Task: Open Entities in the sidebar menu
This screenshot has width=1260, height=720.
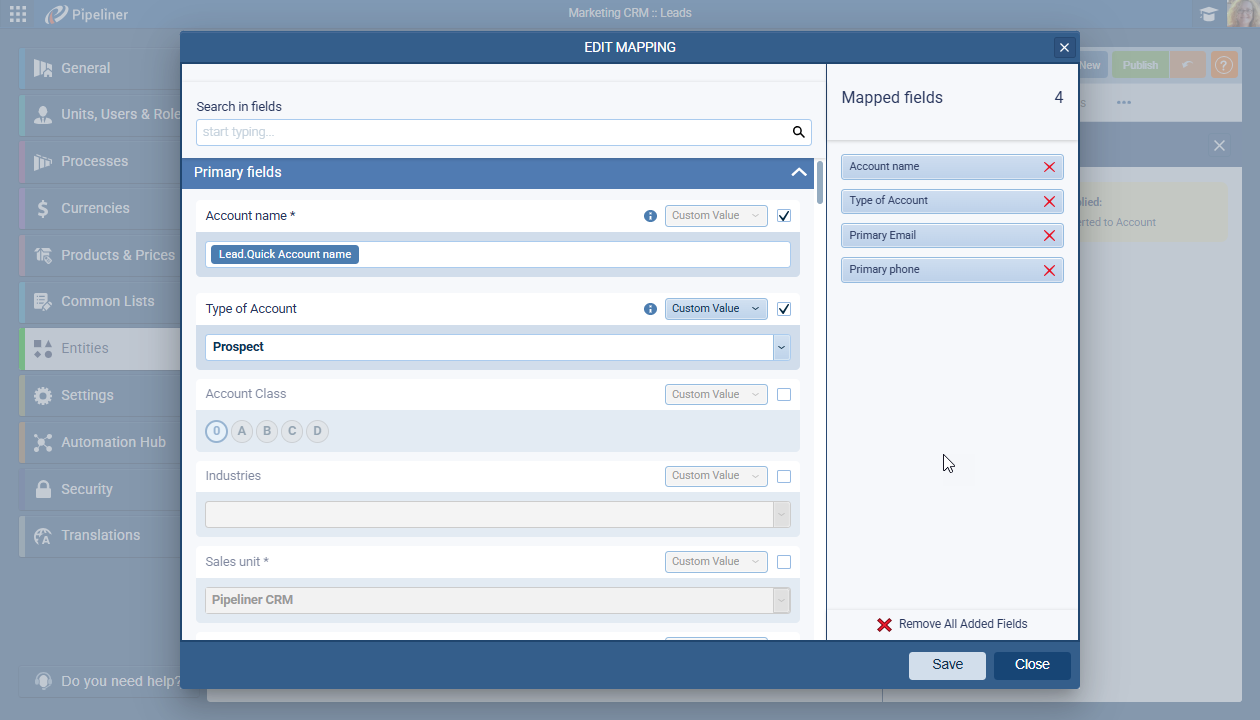Action: pos(85,348)
